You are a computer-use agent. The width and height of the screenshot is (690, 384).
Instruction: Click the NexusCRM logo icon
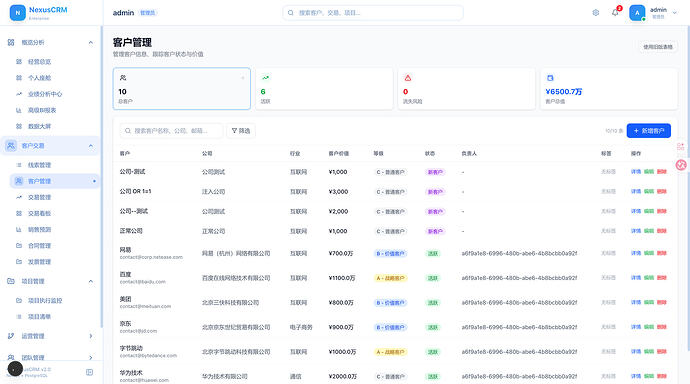(x=18, y=13)
